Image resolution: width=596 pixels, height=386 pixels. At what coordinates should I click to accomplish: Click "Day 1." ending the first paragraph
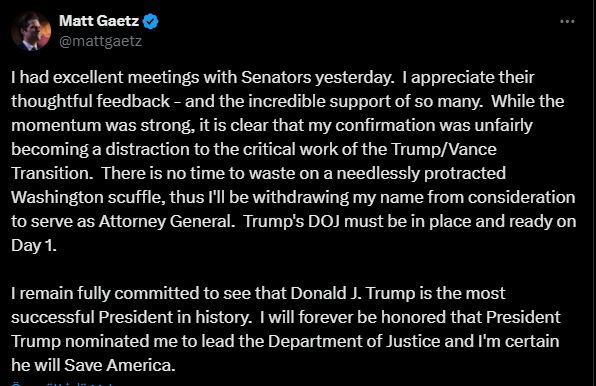pyautogui.click(x=34, y=245)
